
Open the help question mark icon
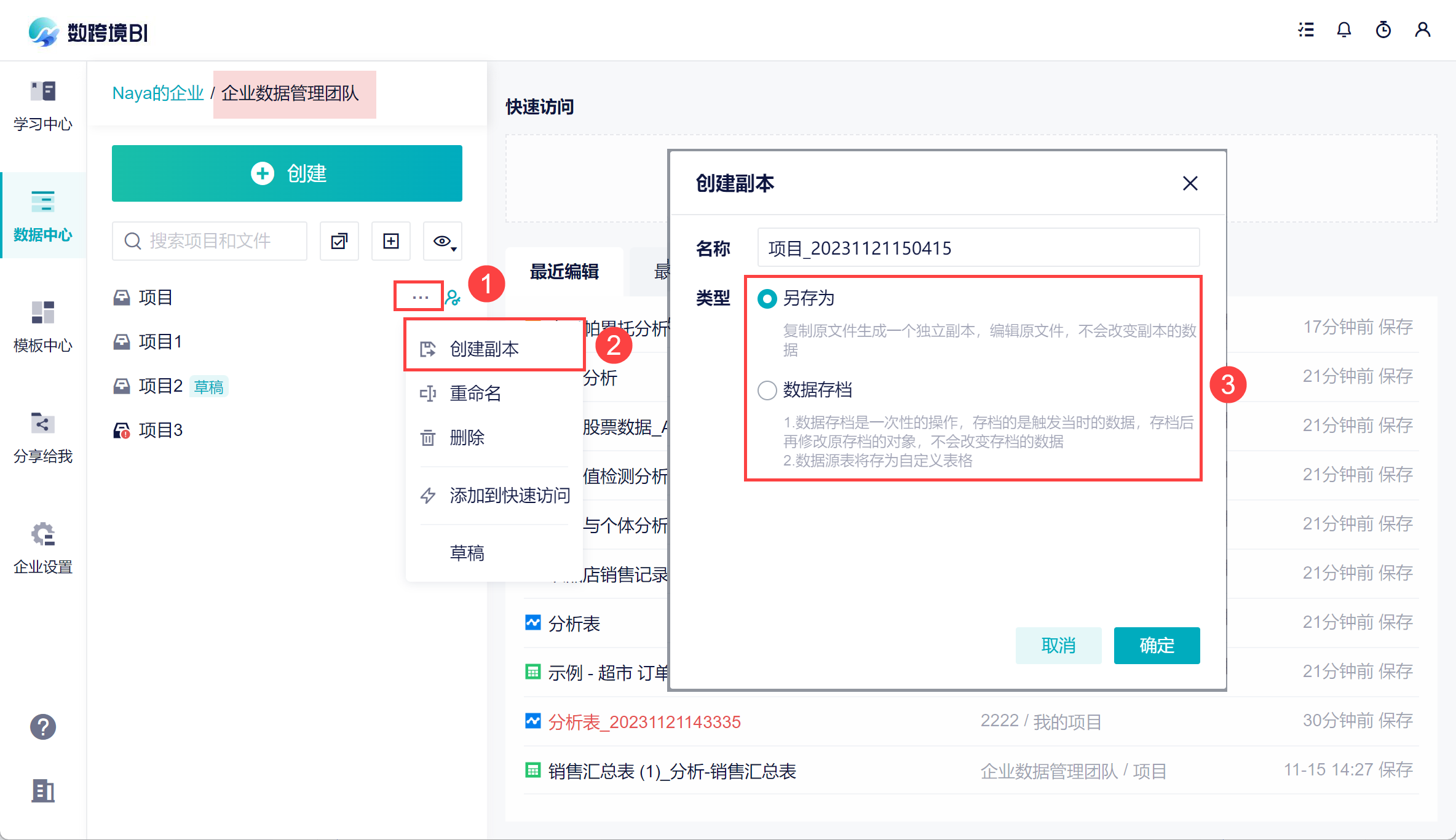pyautogui.click(x=43, y=727)
